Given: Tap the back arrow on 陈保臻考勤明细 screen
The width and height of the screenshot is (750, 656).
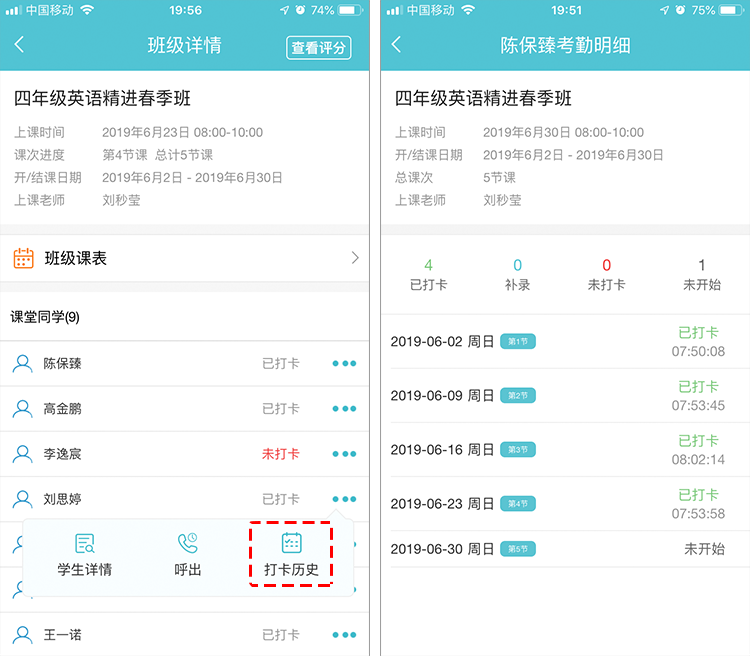Looking at the screenshot, I should [x=396, y=44].
